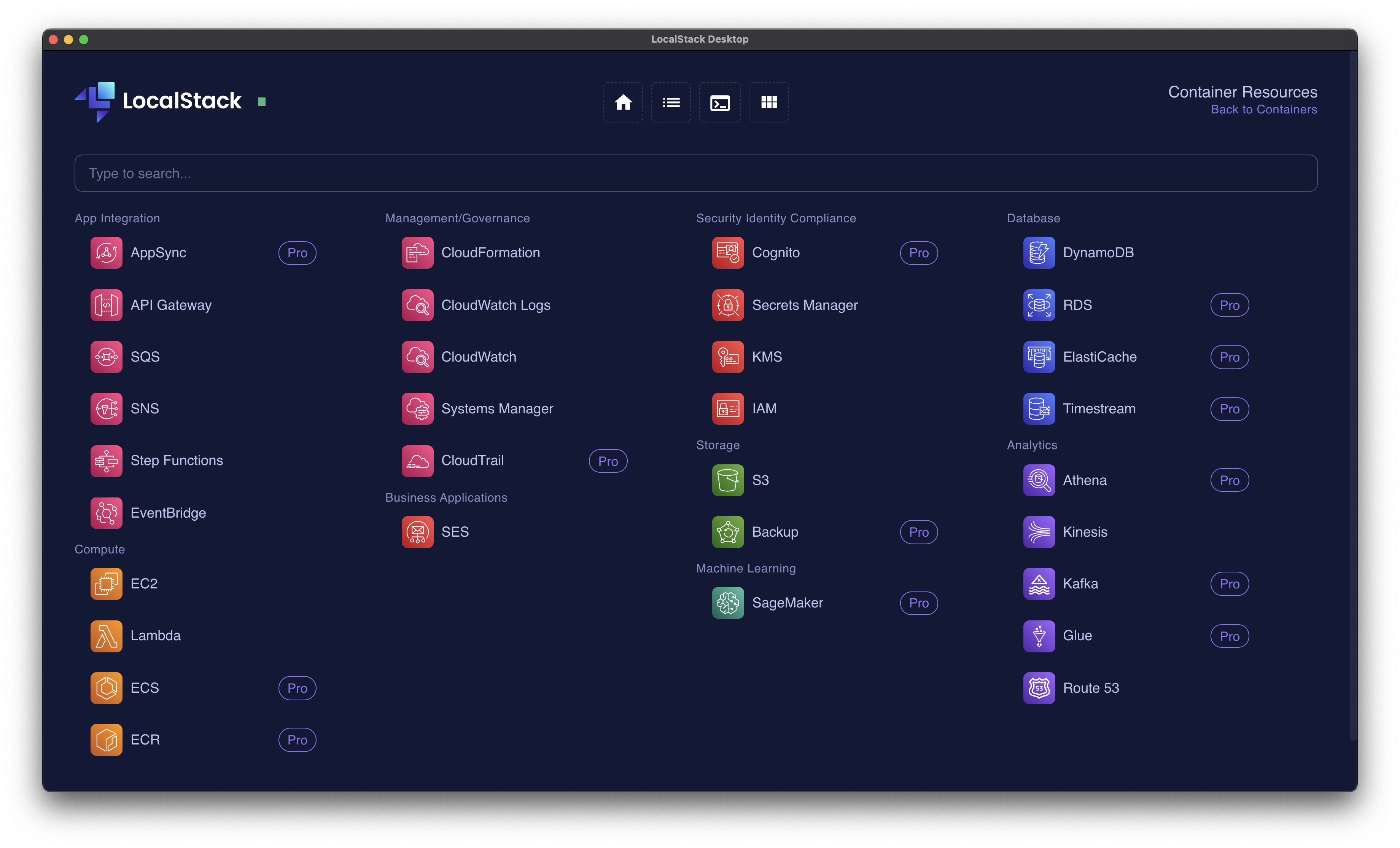Open the CloudWatch Logs icon
The height and width of the screenshot is (848, 1400).
(417, 305)
